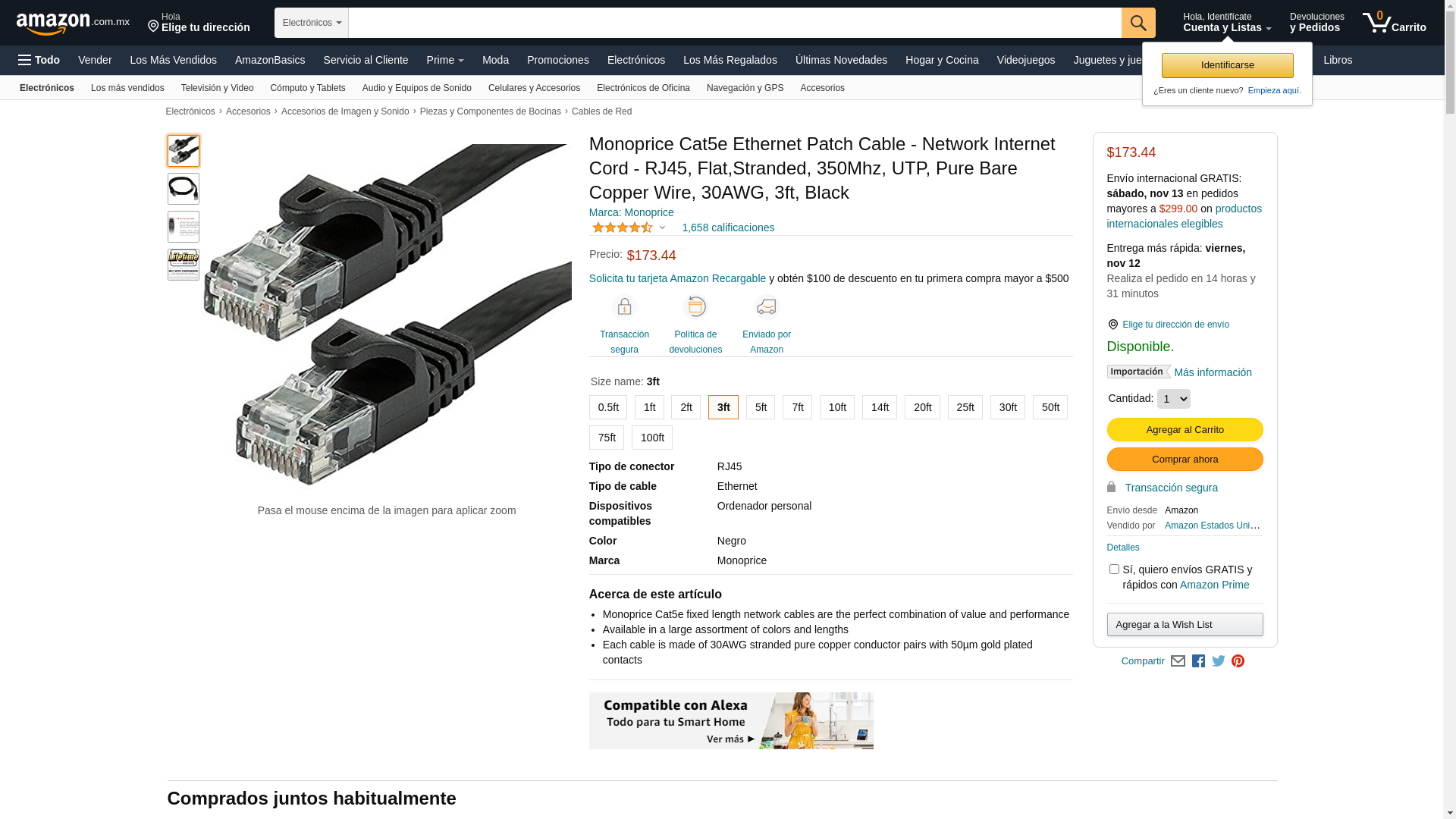Share product on Twitter icon

(1219, 661)
